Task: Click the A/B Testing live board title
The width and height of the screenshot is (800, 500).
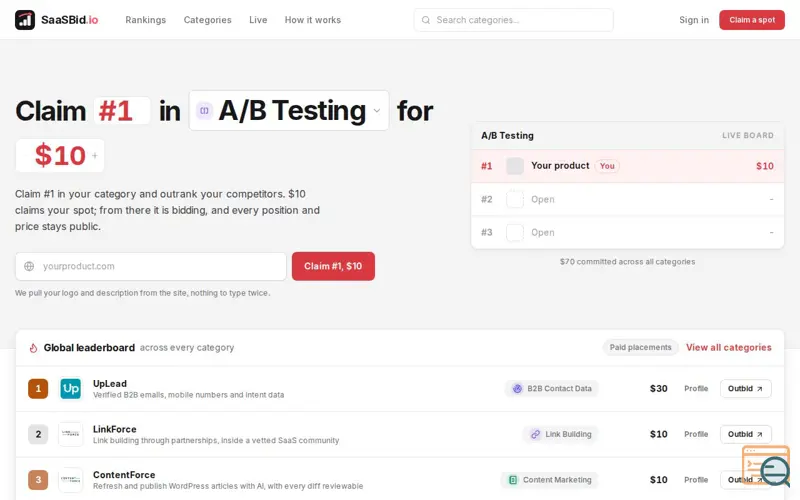Action: pos(507,136)
